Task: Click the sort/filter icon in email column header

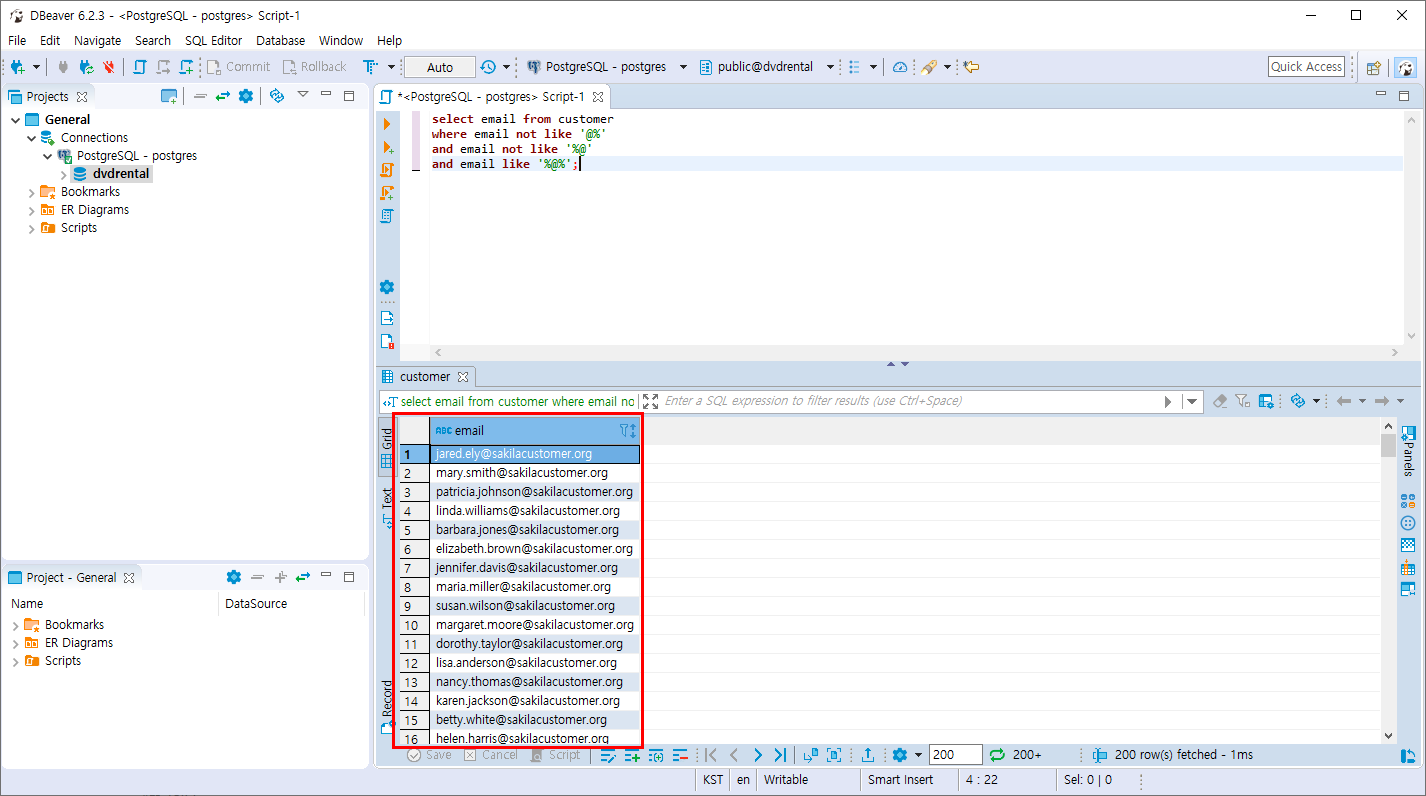Action: [628, 430]
